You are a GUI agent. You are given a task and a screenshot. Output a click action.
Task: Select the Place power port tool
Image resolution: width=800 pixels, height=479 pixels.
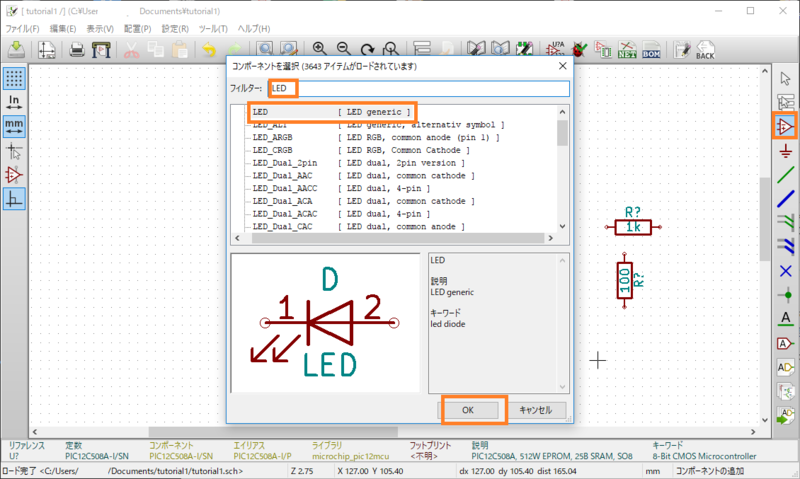(x=786, y=151)
